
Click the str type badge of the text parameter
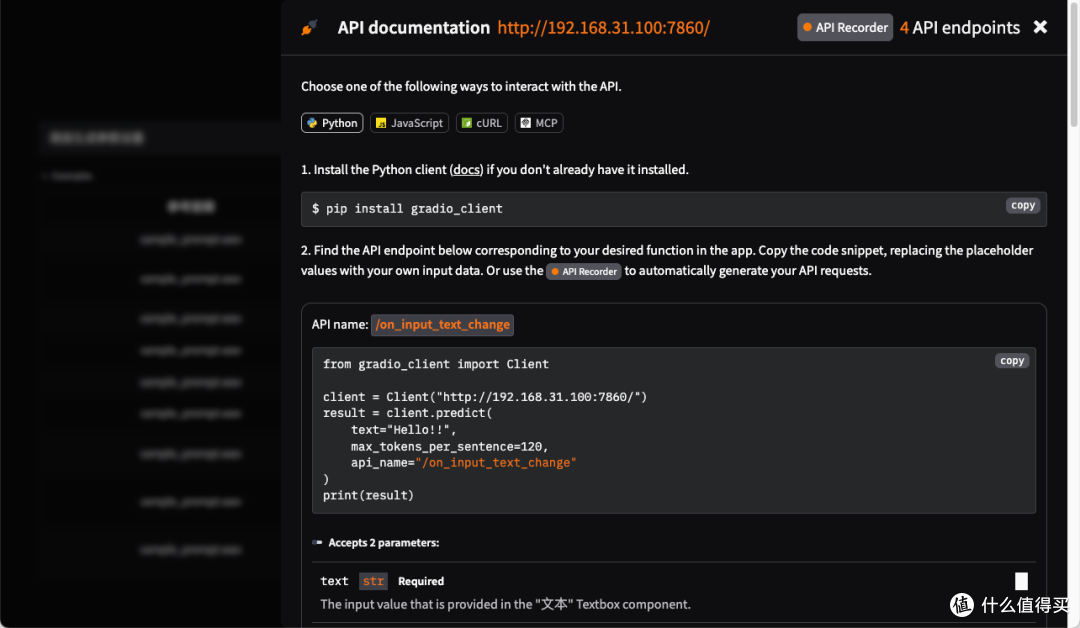[373, 581]
